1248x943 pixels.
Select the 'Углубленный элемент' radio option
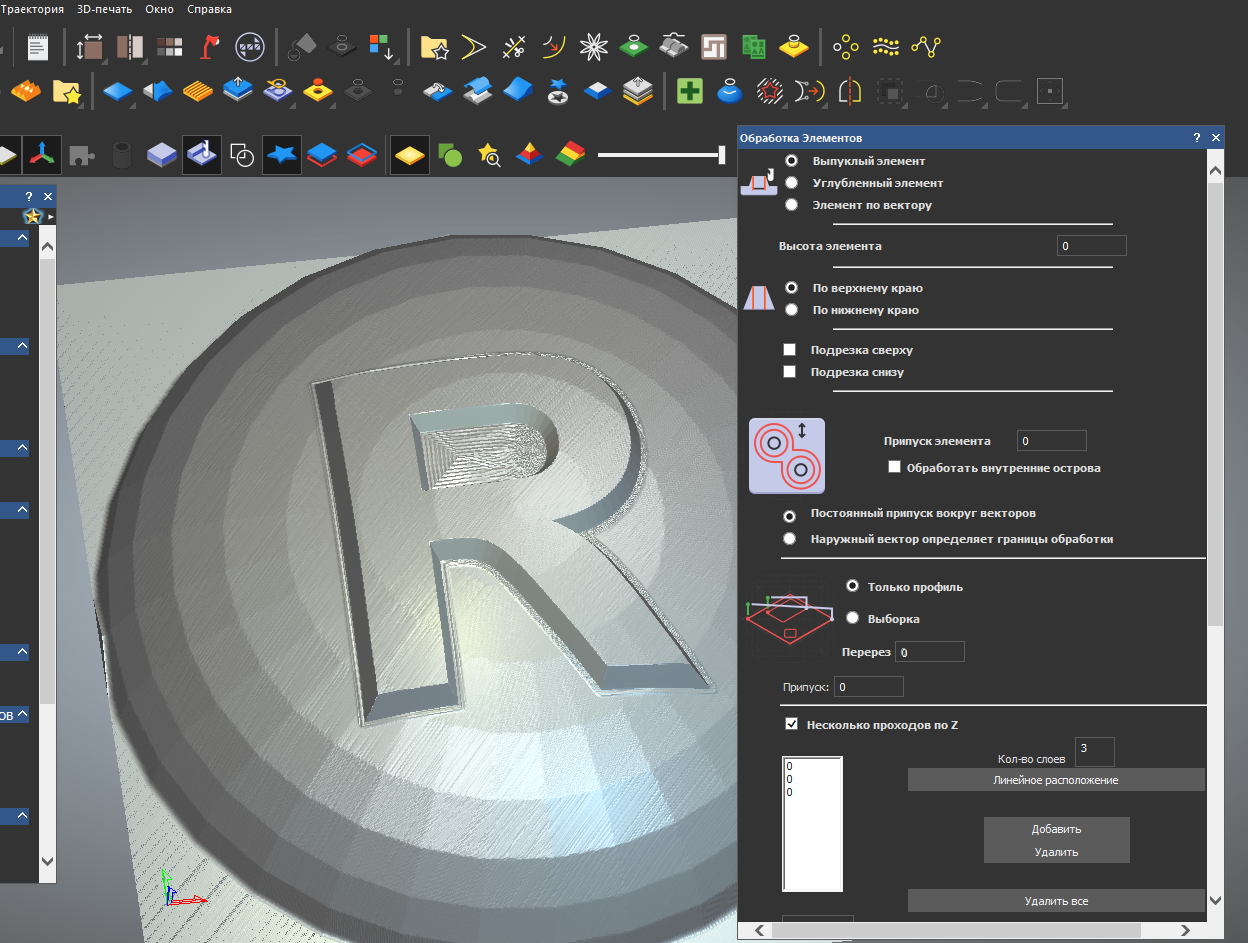(792, 183)
